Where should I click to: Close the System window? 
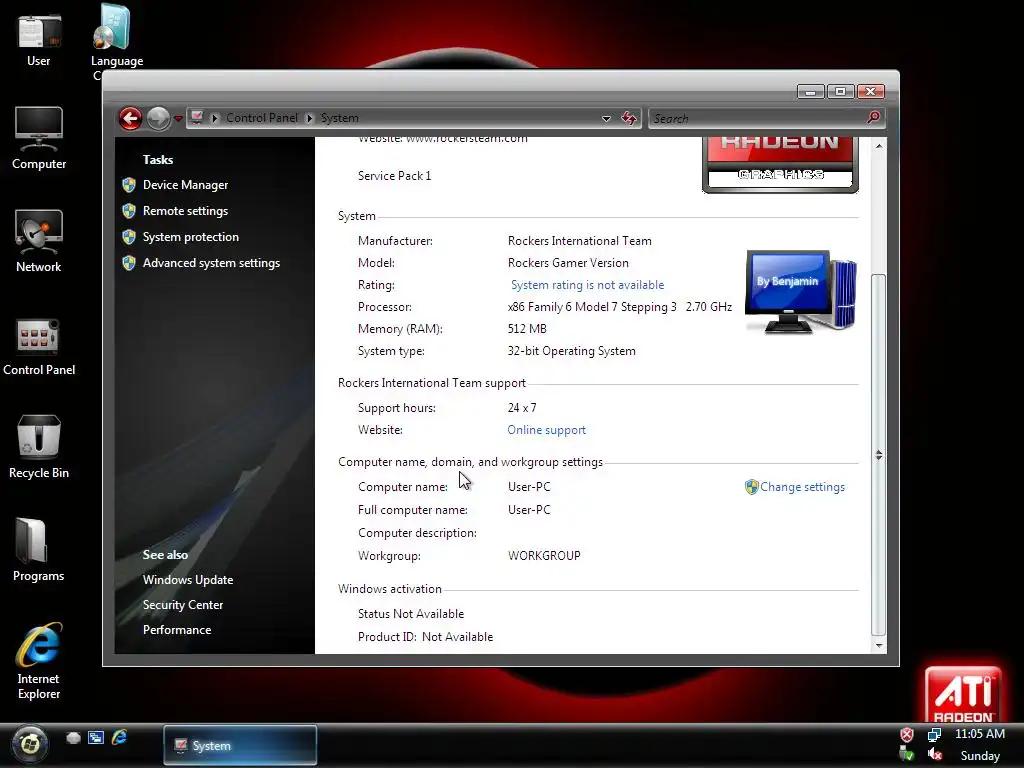(871, 91)
